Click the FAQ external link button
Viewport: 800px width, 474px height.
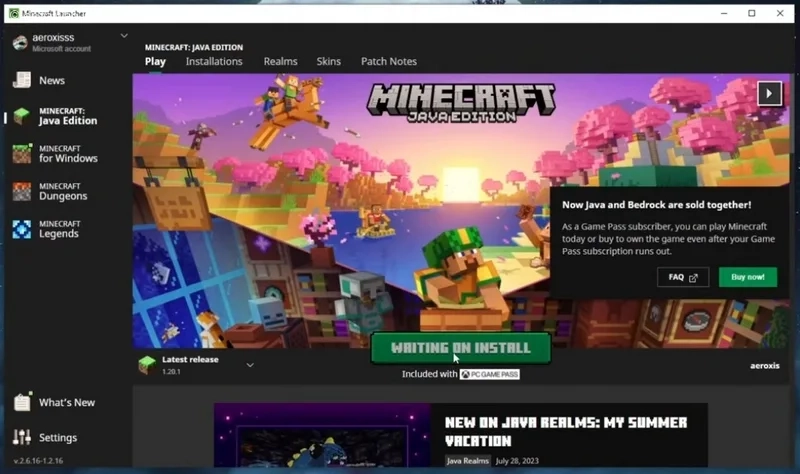click(683, 277)
